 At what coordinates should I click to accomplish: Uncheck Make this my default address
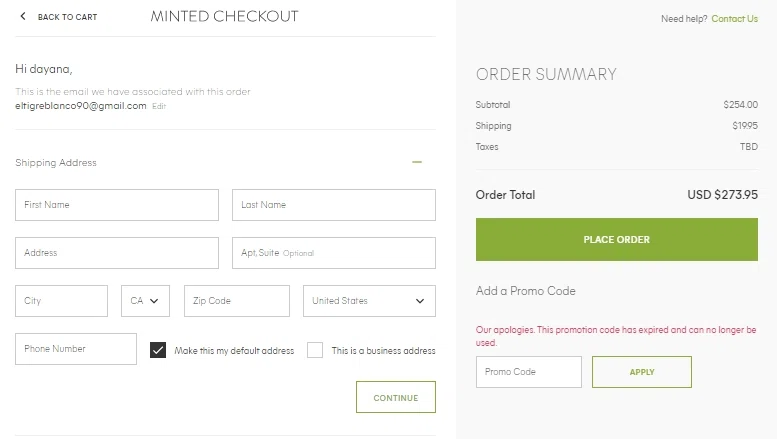(158, 350)
